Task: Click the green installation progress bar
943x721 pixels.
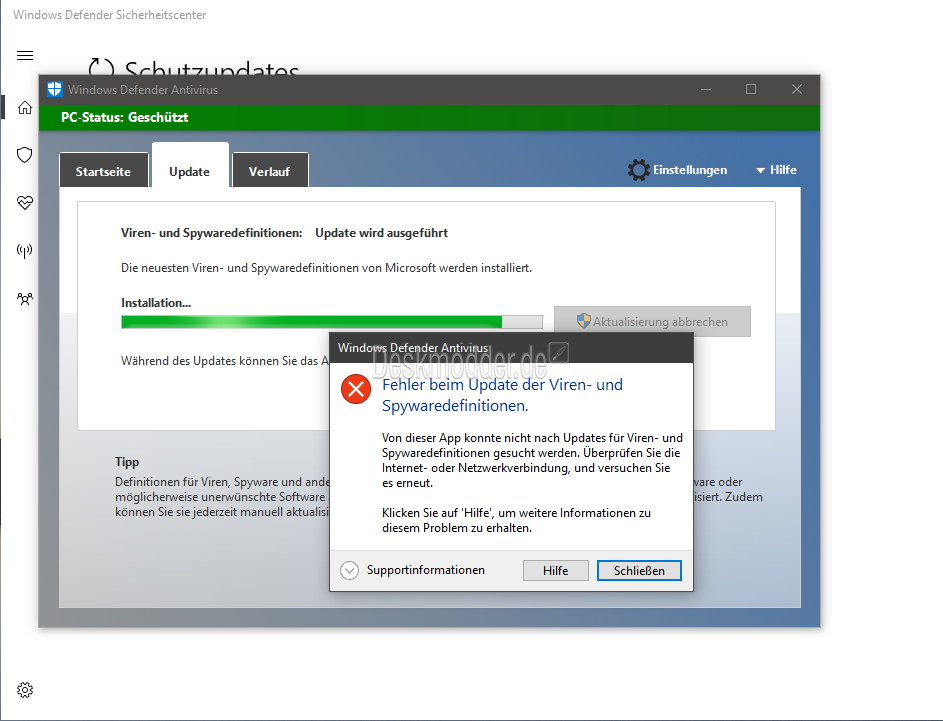Action: [332, 322]
